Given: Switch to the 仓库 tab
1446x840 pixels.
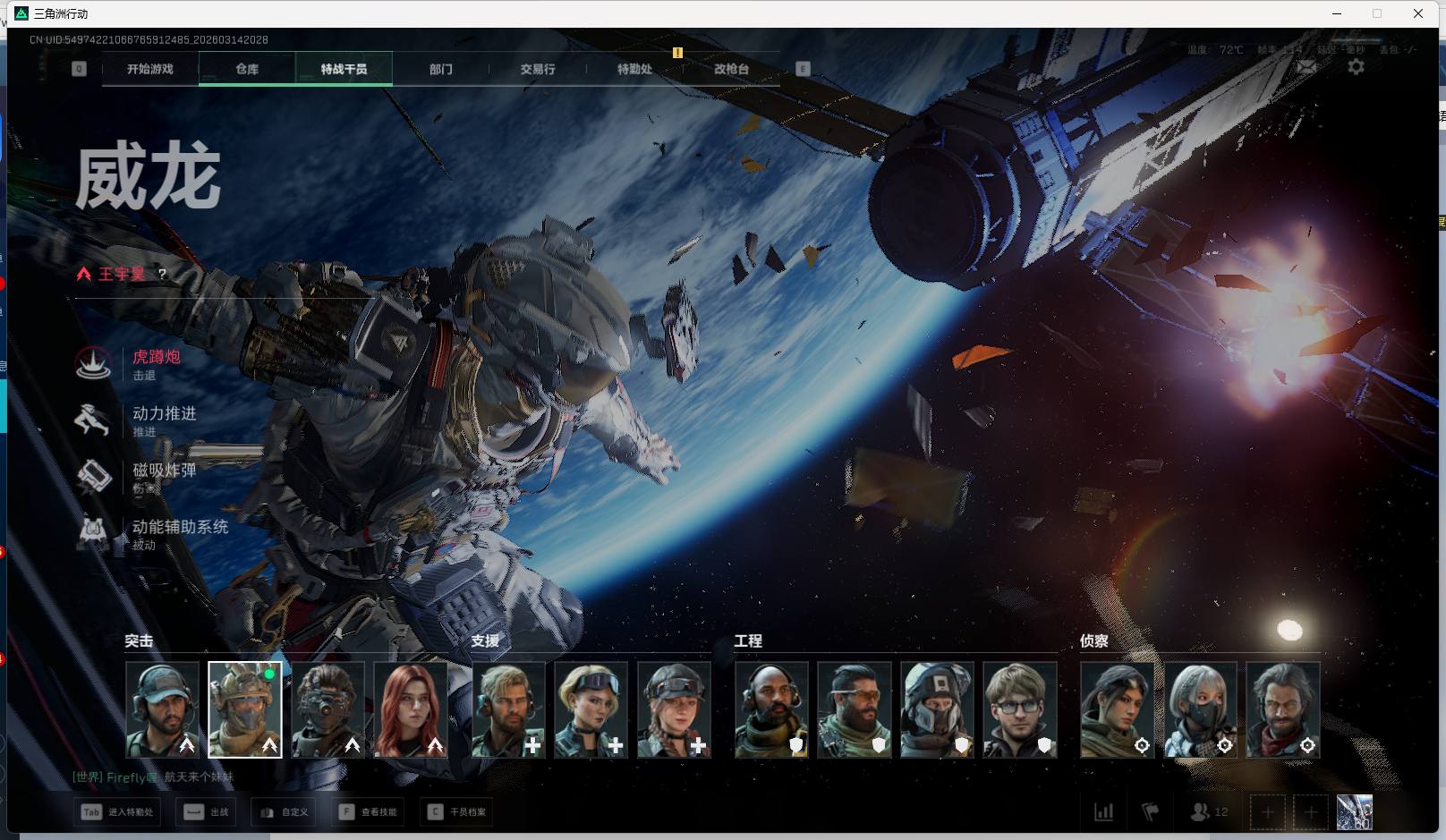Looking at the screenshot, I should coord(247,69).
